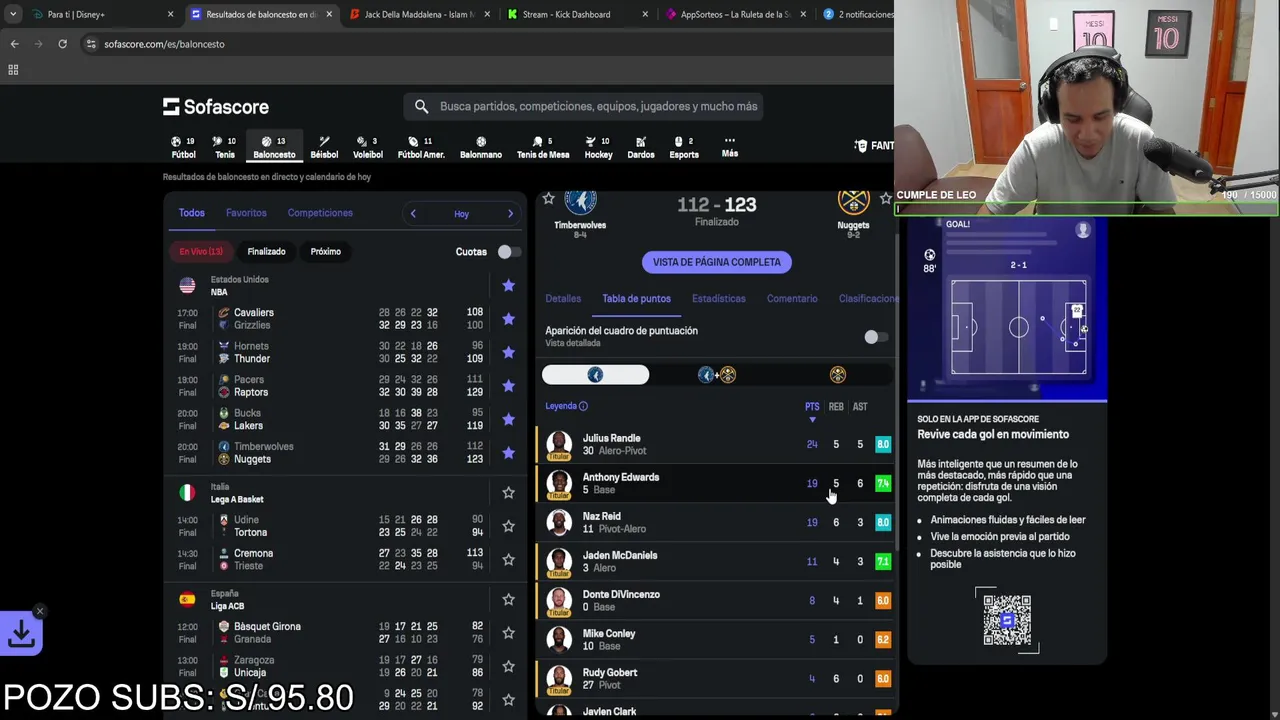
Task: Favorite match star beside Timberwolves header
Action: tap(548, 199)
